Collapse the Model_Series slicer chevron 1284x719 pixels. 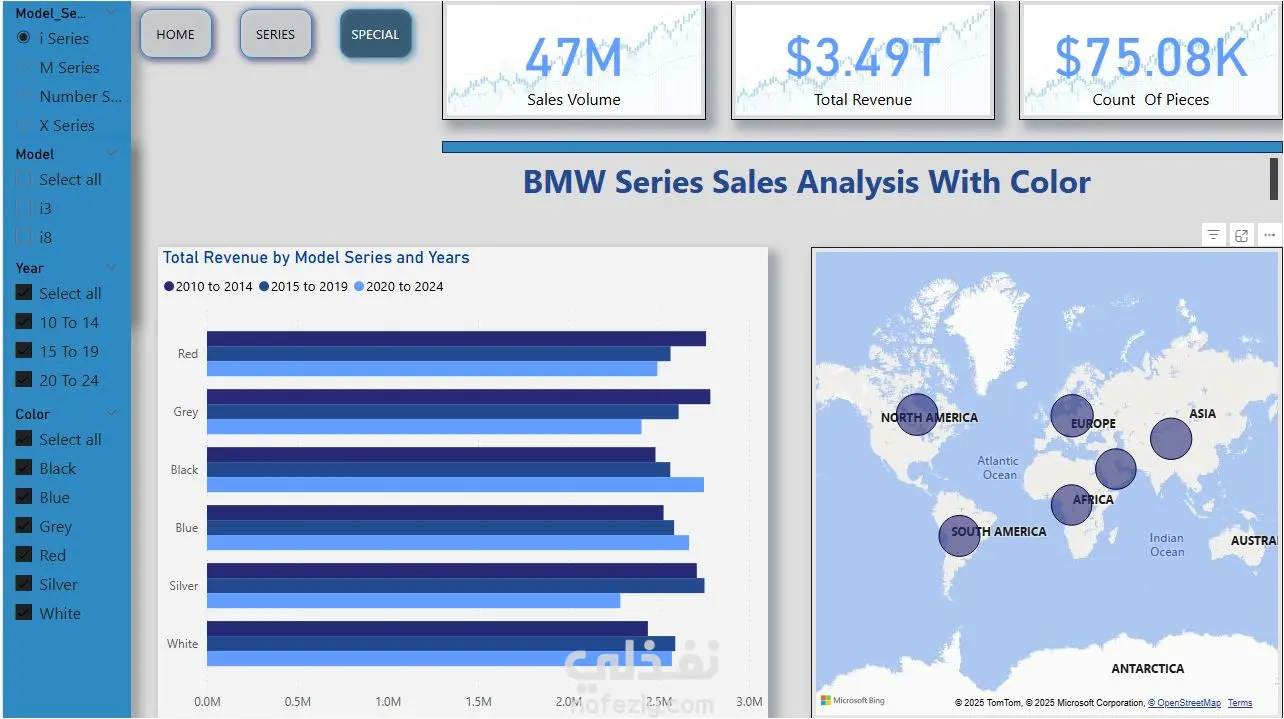click(x=111, y=13)
